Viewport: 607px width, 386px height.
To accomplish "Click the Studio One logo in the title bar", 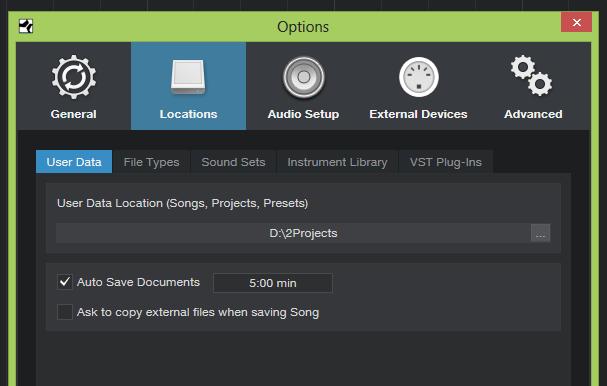I will [26, 26].
